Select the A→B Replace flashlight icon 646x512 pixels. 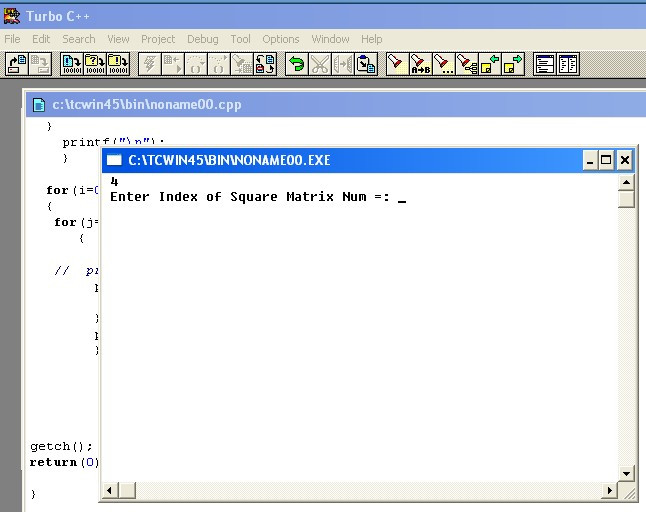(x=420, y=64)
